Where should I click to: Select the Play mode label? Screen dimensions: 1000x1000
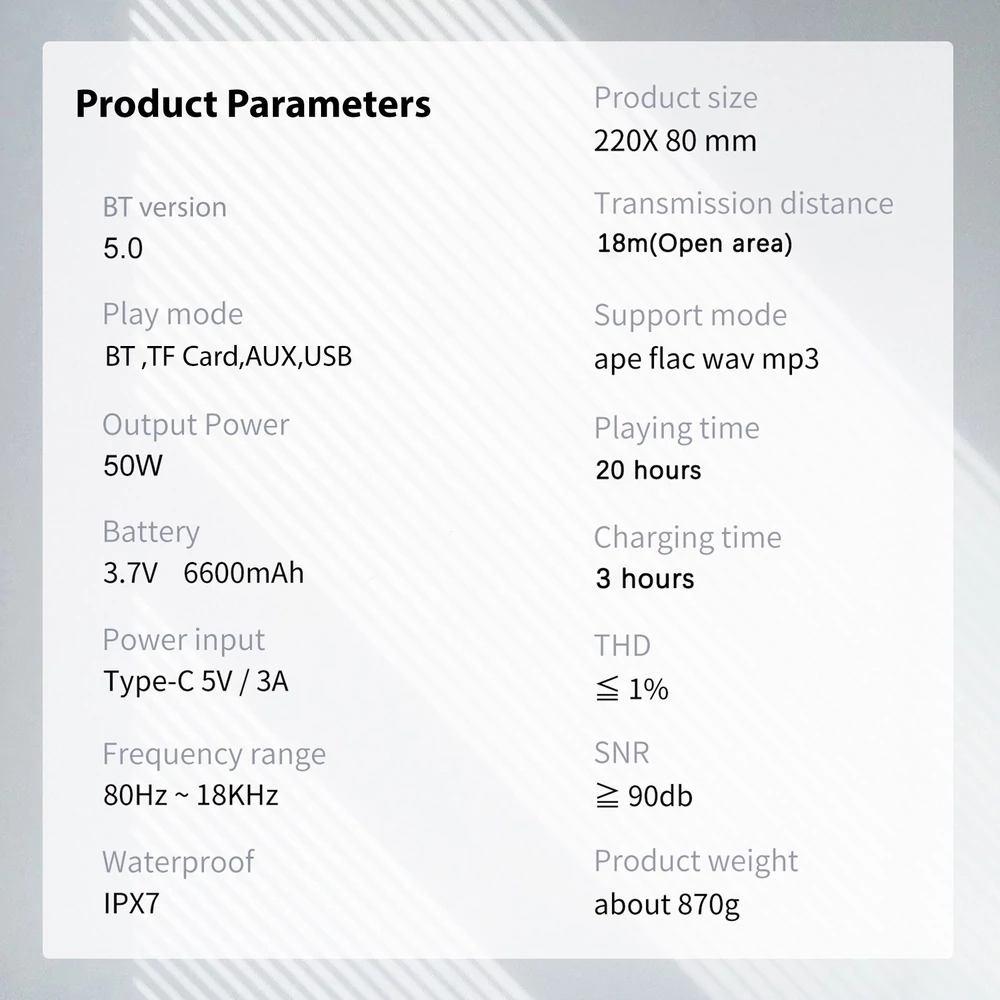pyautogui.click(x=173, y=314)
